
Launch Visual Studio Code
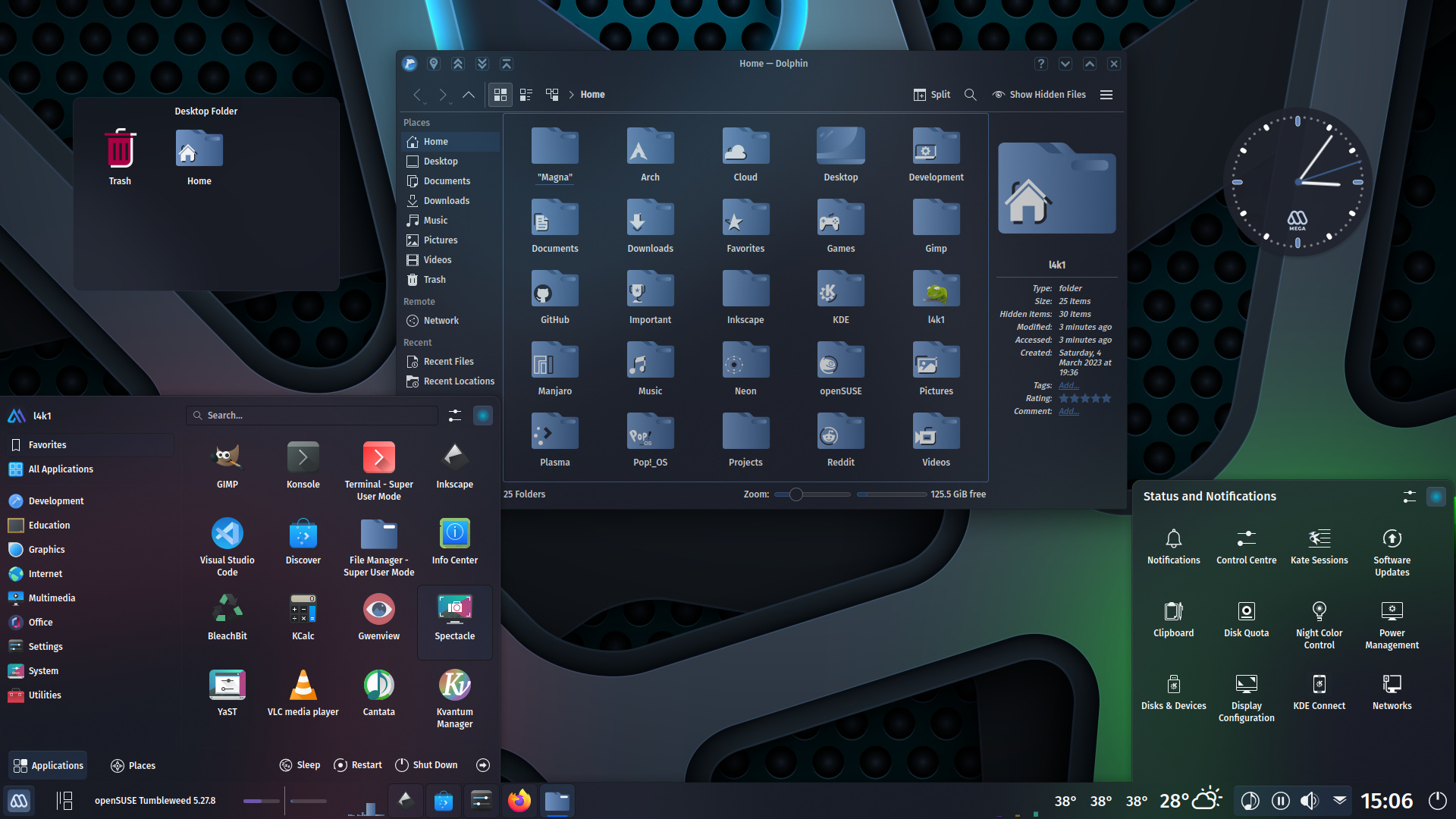point(227,546)
